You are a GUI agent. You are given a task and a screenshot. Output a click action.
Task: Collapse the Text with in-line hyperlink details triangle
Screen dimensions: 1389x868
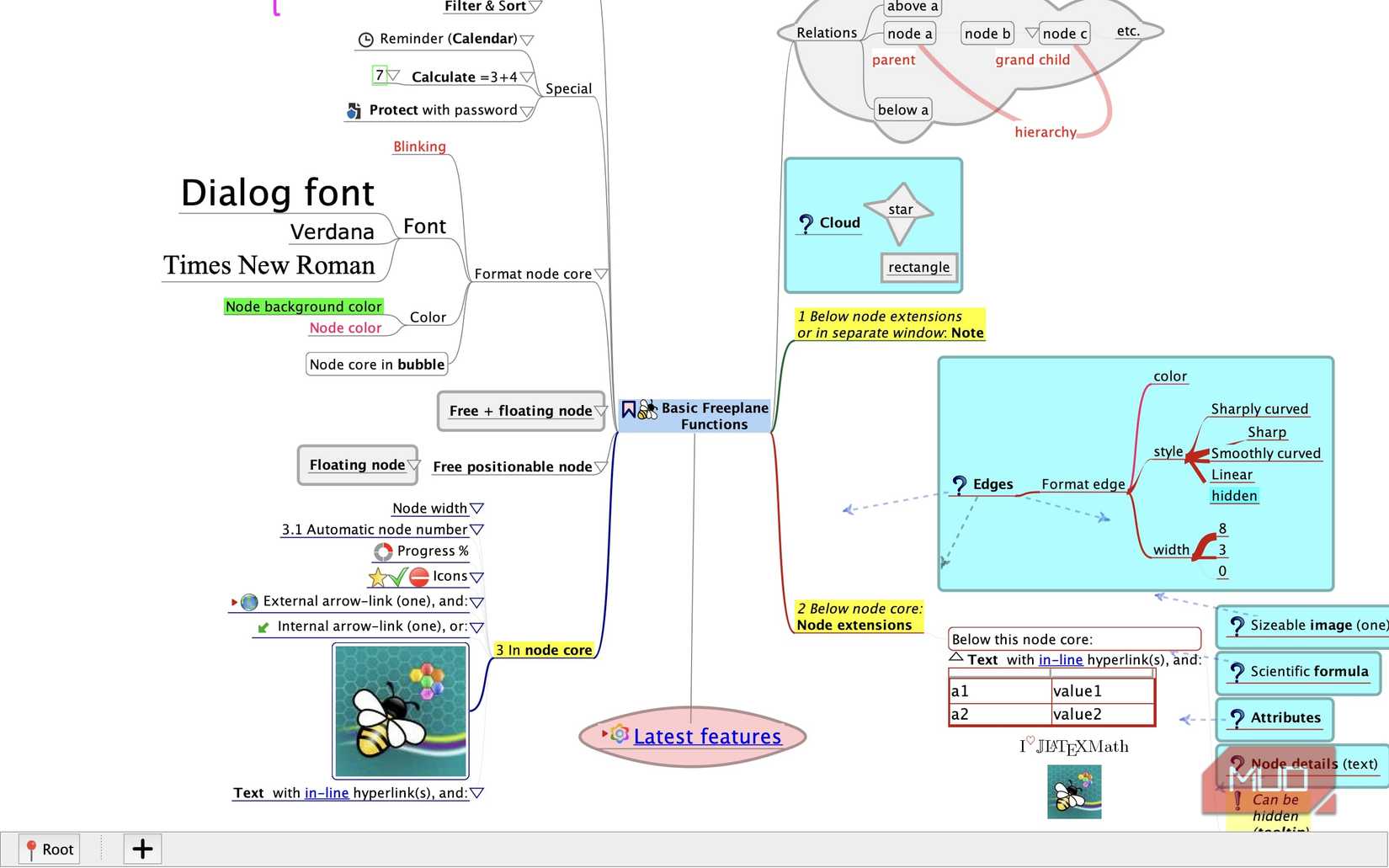click(956, 657)
